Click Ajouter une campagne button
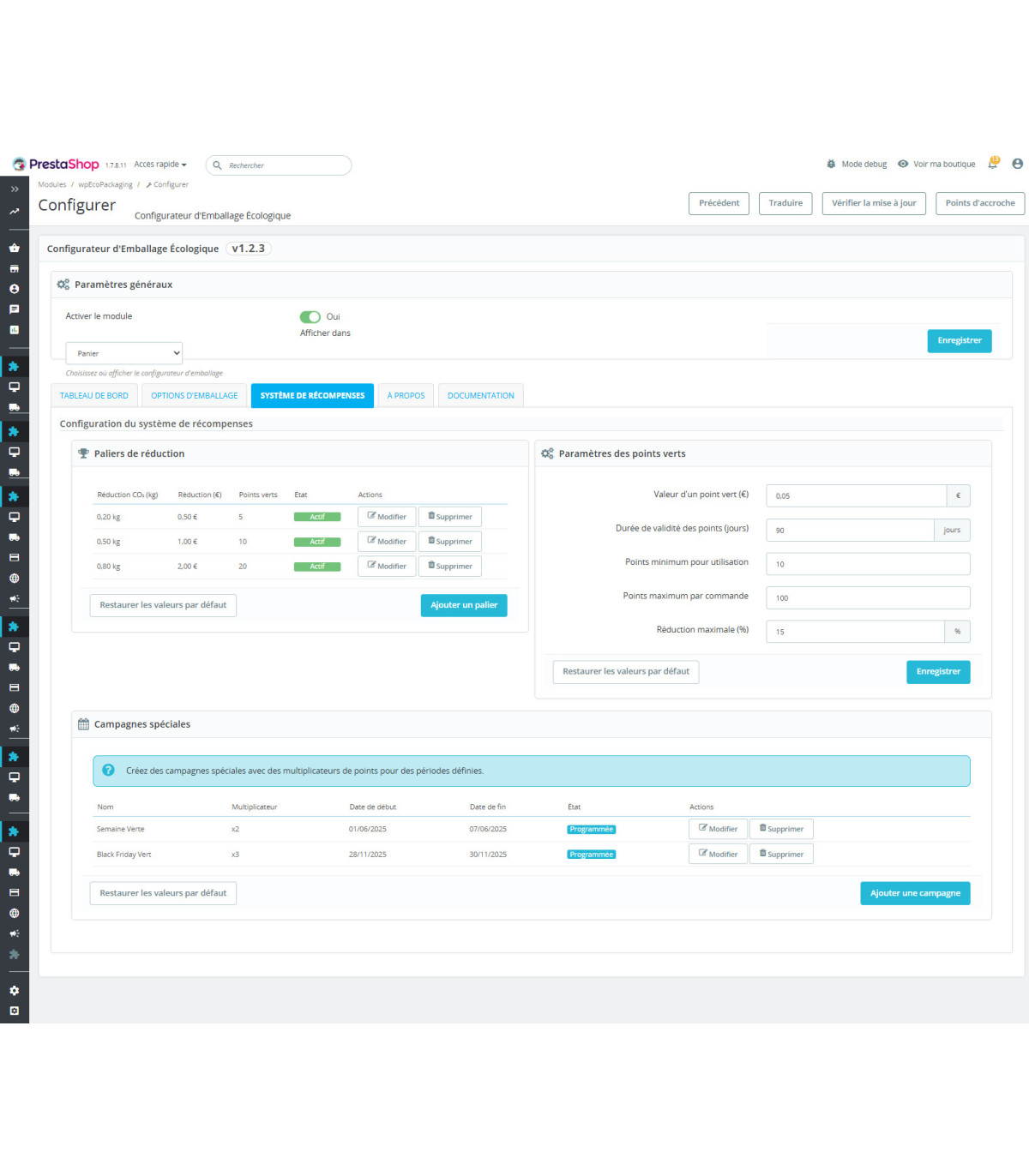The width and height of the screenshot is (1029, 1176). tap(915, 893)
